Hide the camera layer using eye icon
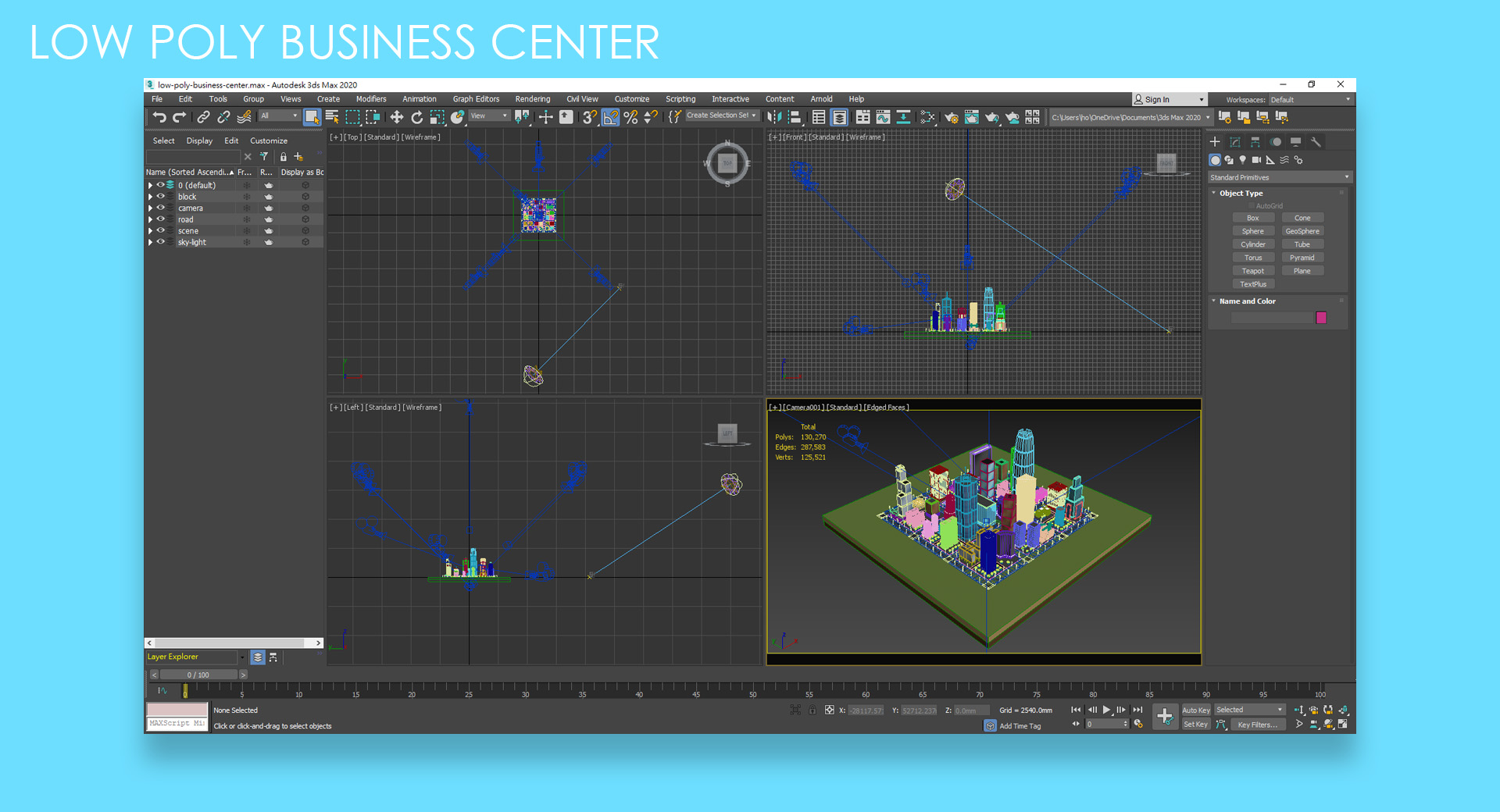The width and height of the screenshot is (1500, 812). 161,208
